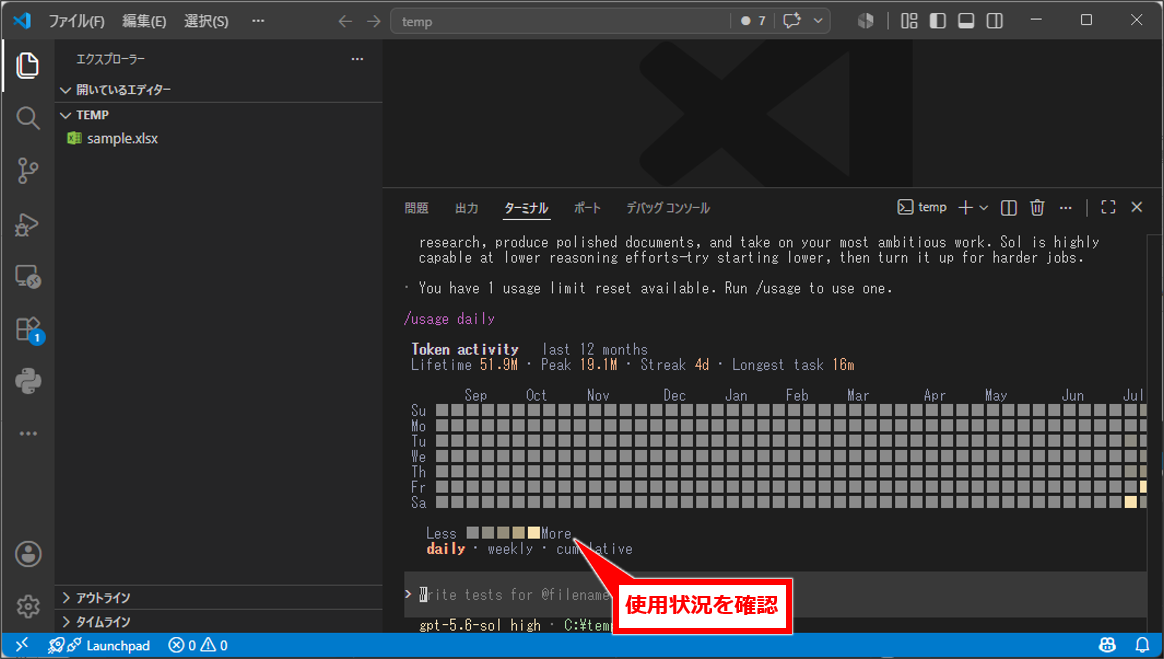Show additional views ellipsis in activity bar
This screenshot has width=1164, height=659.
point(27,433)
